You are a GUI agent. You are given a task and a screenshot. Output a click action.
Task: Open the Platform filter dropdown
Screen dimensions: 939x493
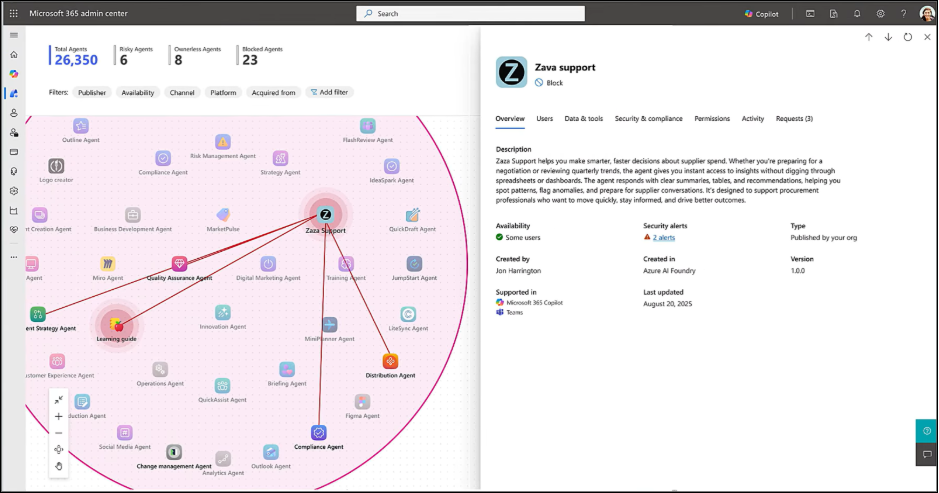(223, 92)
